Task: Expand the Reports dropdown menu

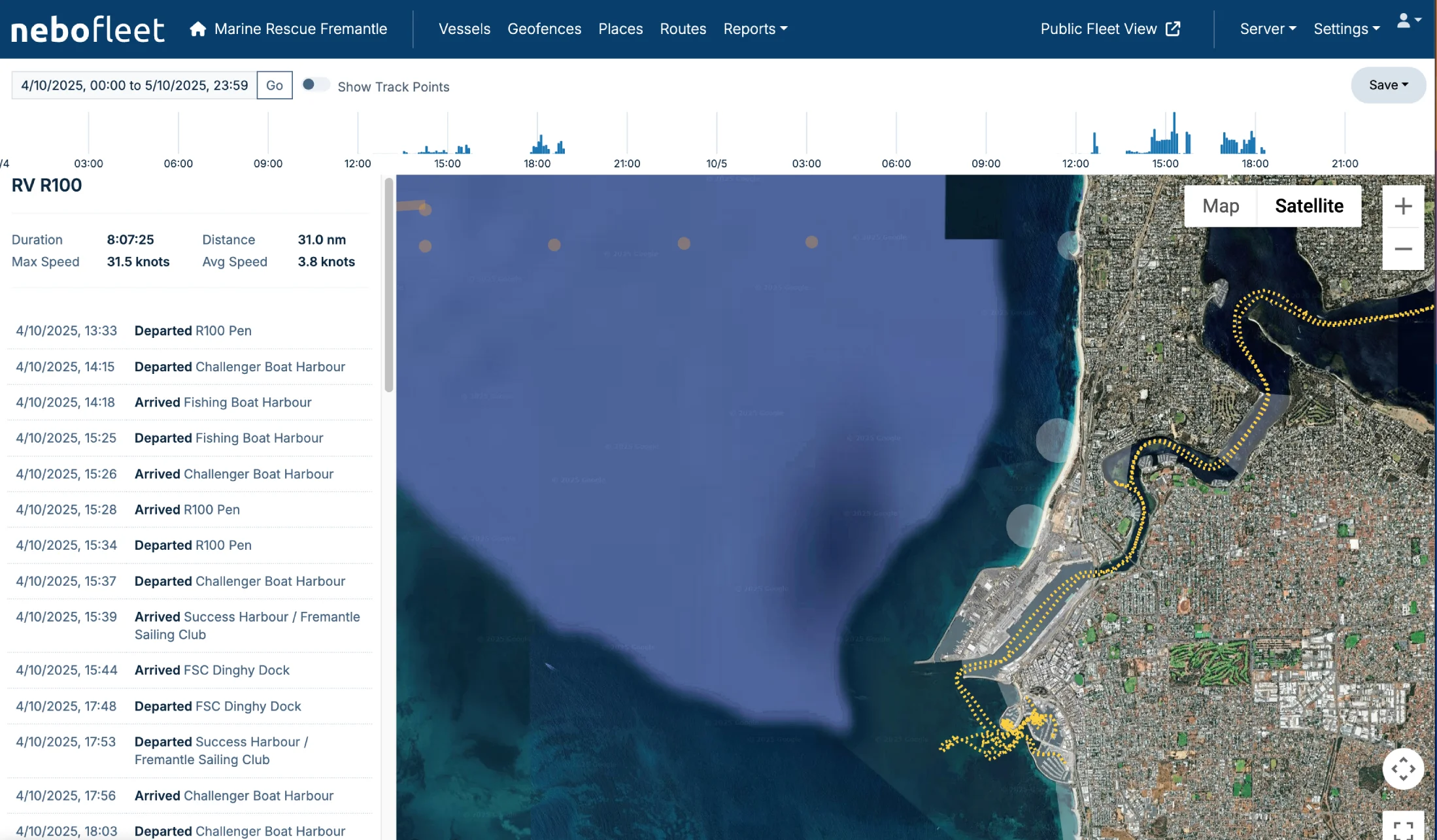Action: [755, 29]
